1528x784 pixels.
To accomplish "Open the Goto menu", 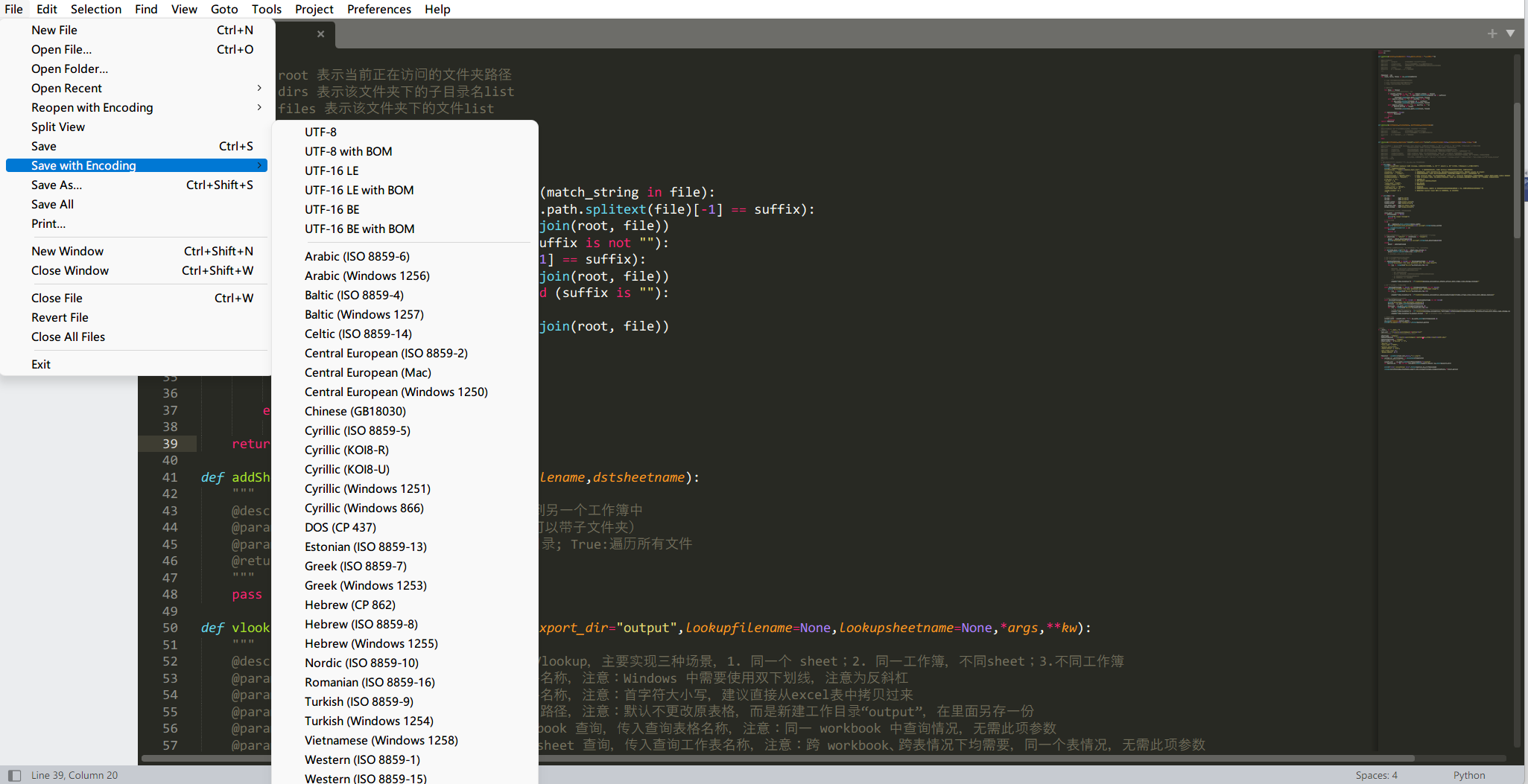I will coord(224,9).
